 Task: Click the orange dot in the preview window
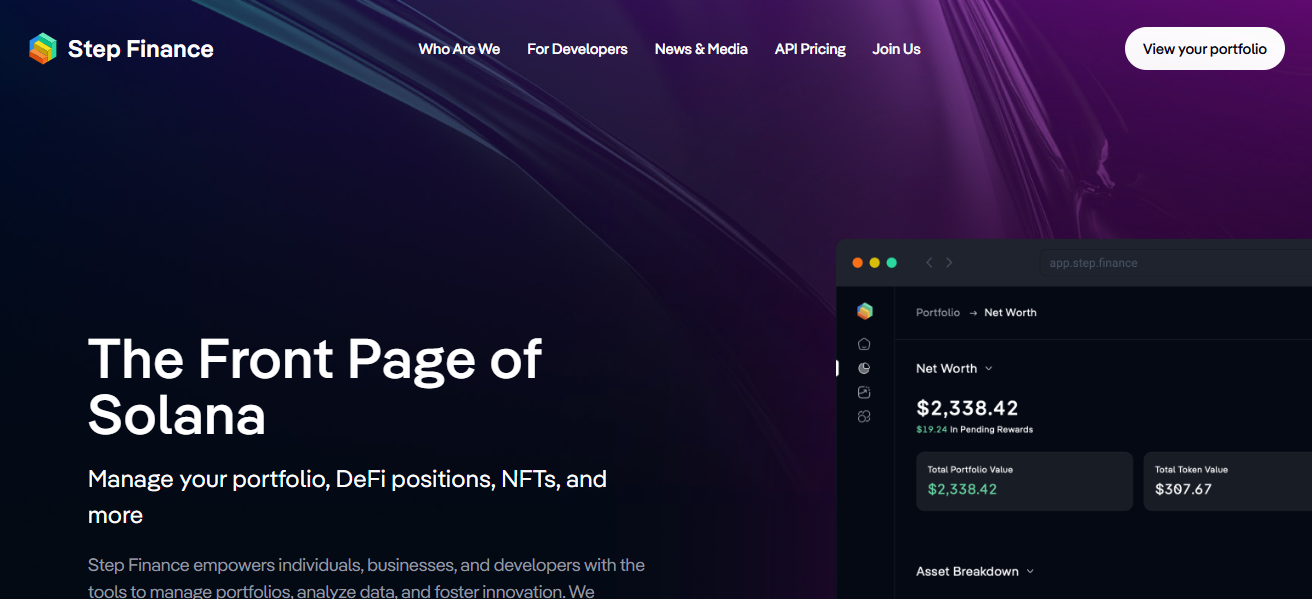[857, 263]
